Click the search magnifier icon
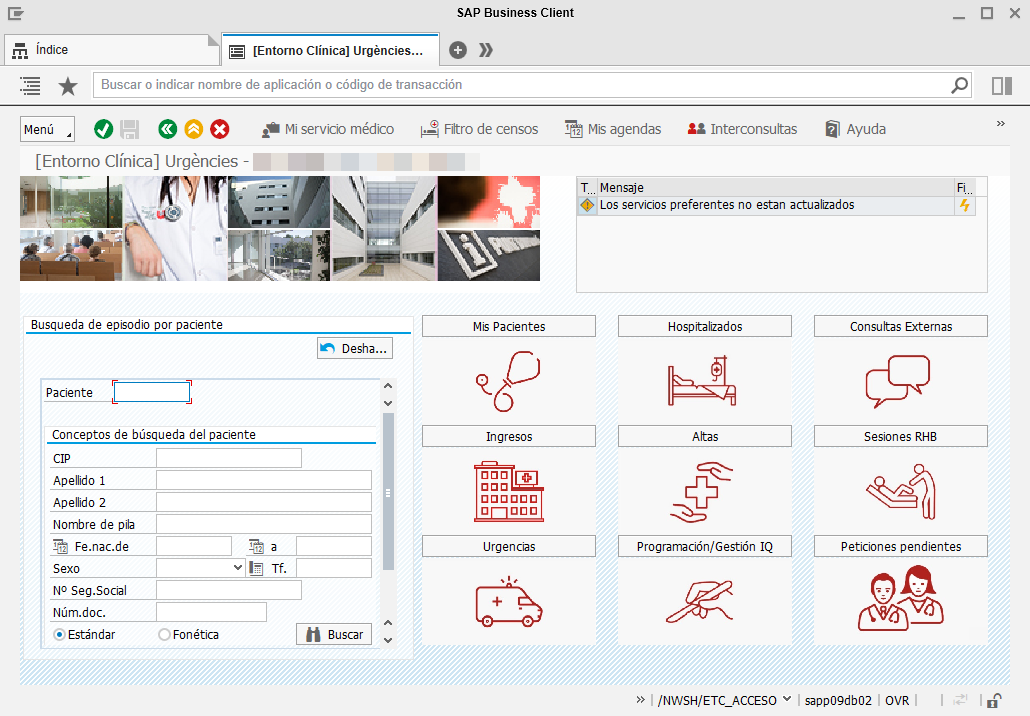Screen dimensions: 1030x716 tap(960, 85)
